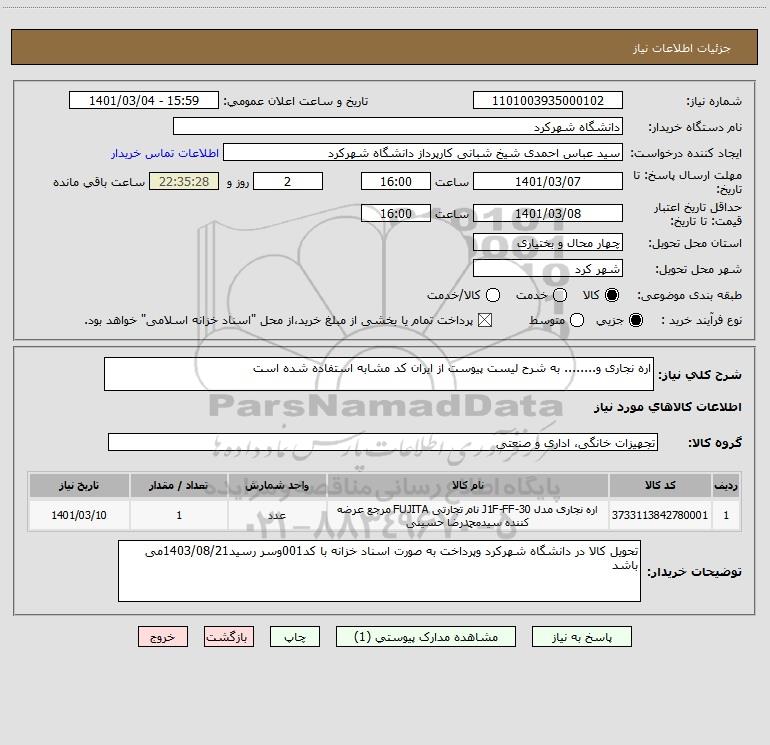Click the goods group field تجهیزات خانگی

[x=383, y=442]
